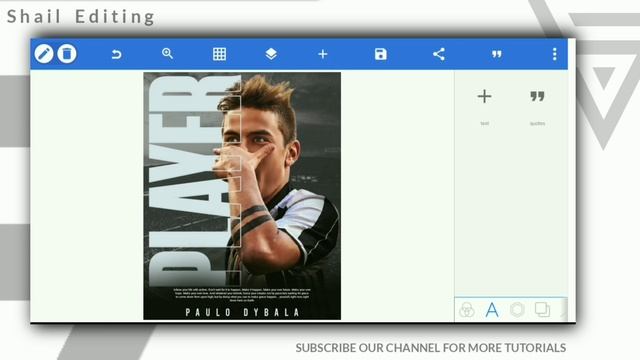Open the zoom magnifier tool
The height and width of the screenshot is (360, 640).
tap(167, 54)
